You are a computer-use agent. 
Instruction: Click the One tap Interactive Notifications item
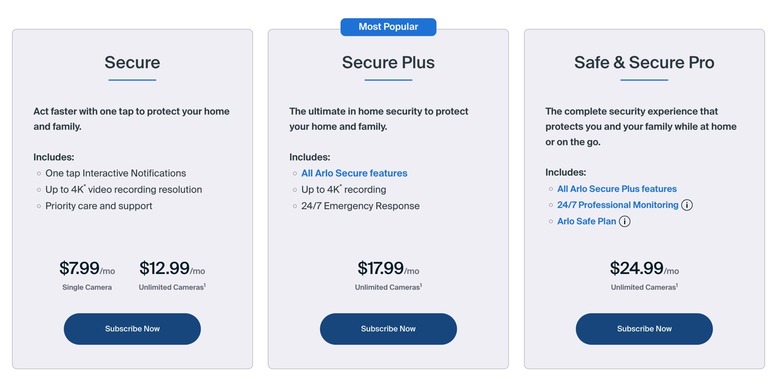(x=115, y=173)
